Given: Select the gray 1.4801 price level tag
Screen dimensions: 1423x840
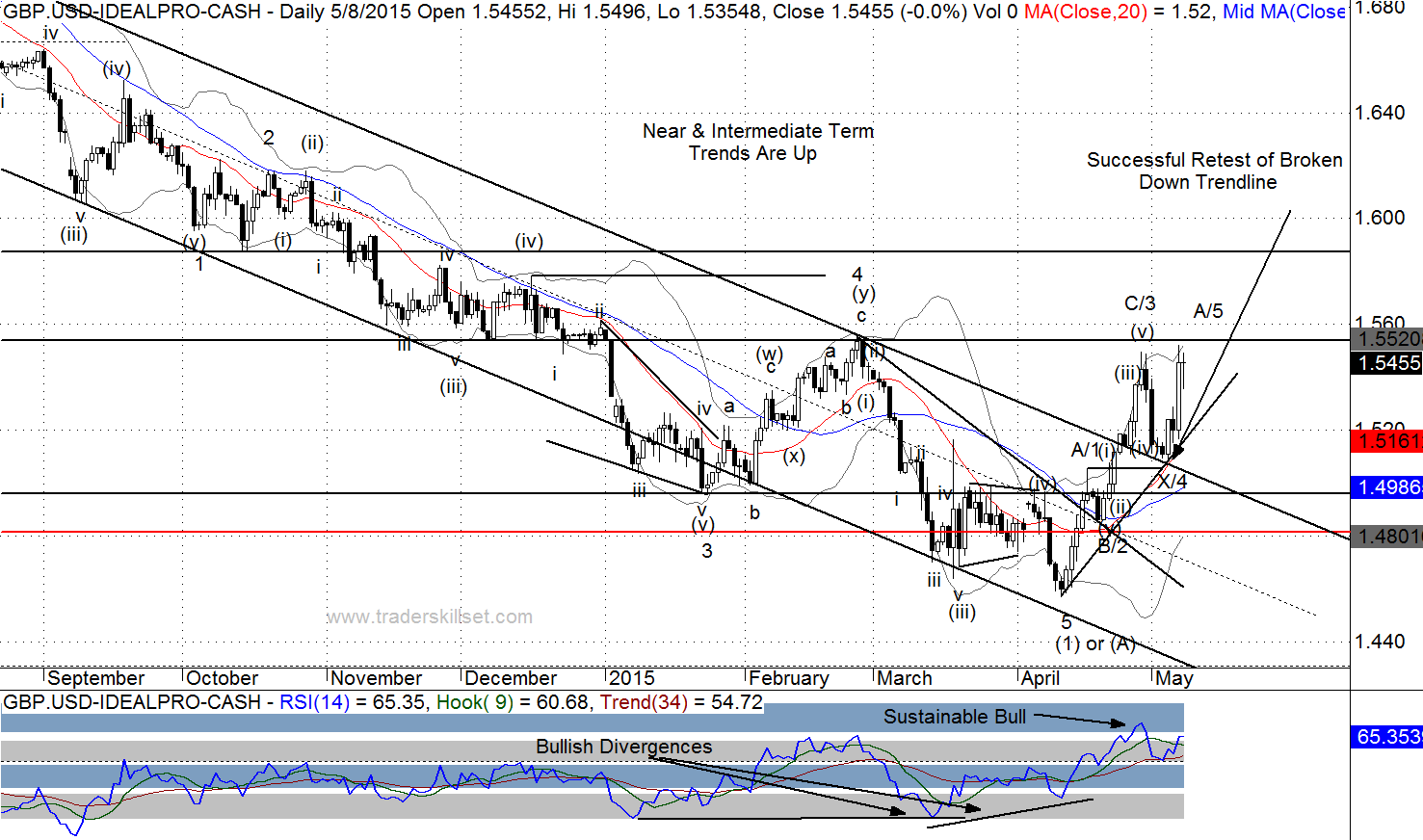Looking at the screenshot, I should [x=1387, y=536].
